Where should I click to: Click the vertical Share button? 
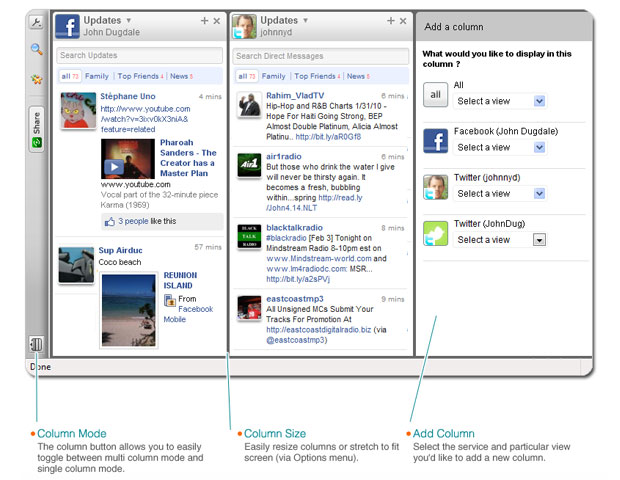tap(36, 129)
